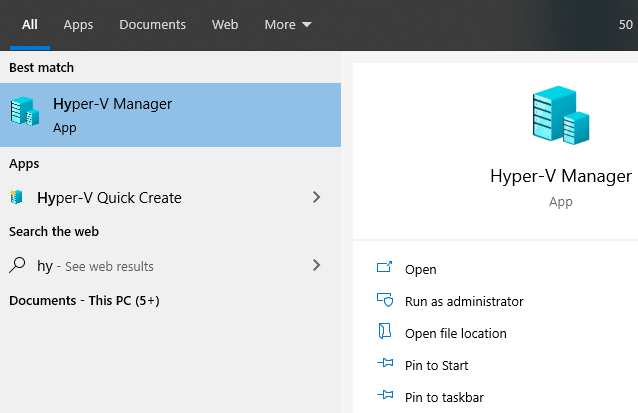Open Documents - This PC (5+) section

[x=84, y=301]
